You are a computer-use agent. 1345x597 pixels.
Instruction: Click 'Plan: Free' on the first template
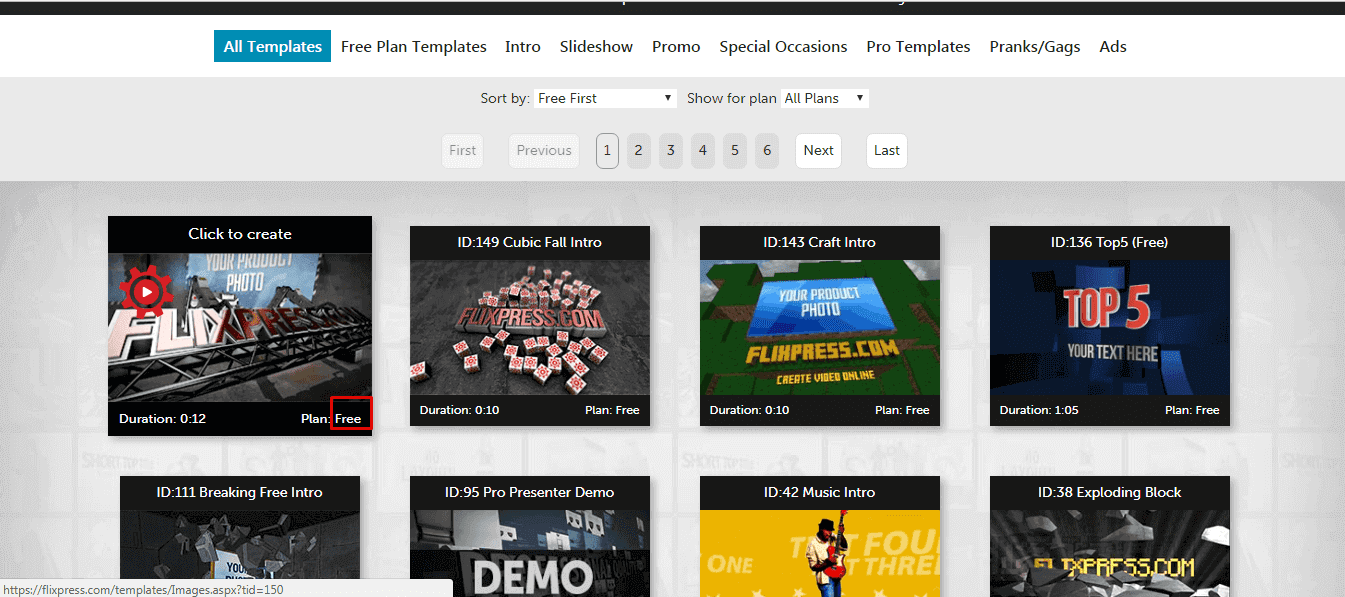331,418
